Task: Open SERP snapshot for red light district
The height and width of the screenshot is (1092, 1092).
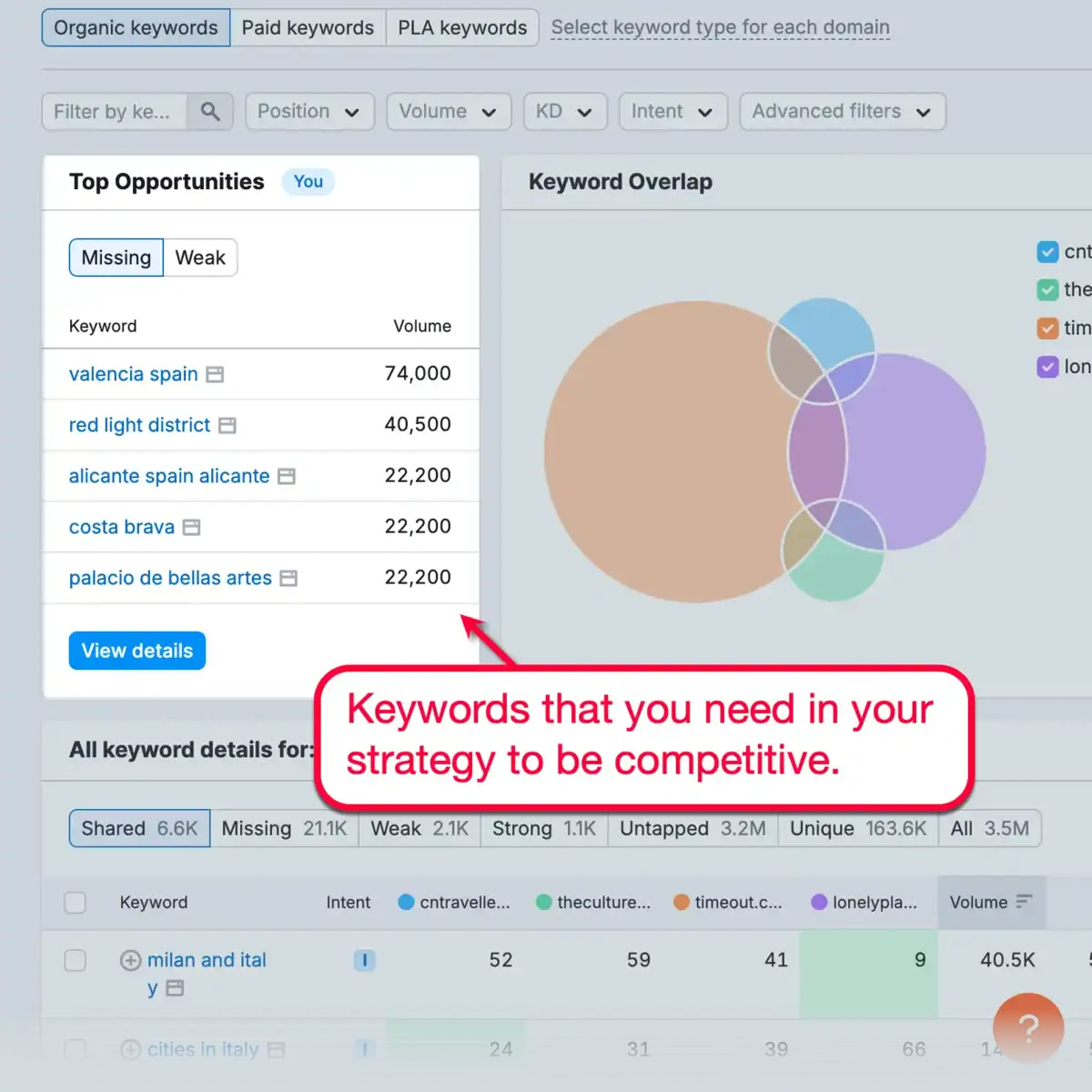Action: click(227, 425)
